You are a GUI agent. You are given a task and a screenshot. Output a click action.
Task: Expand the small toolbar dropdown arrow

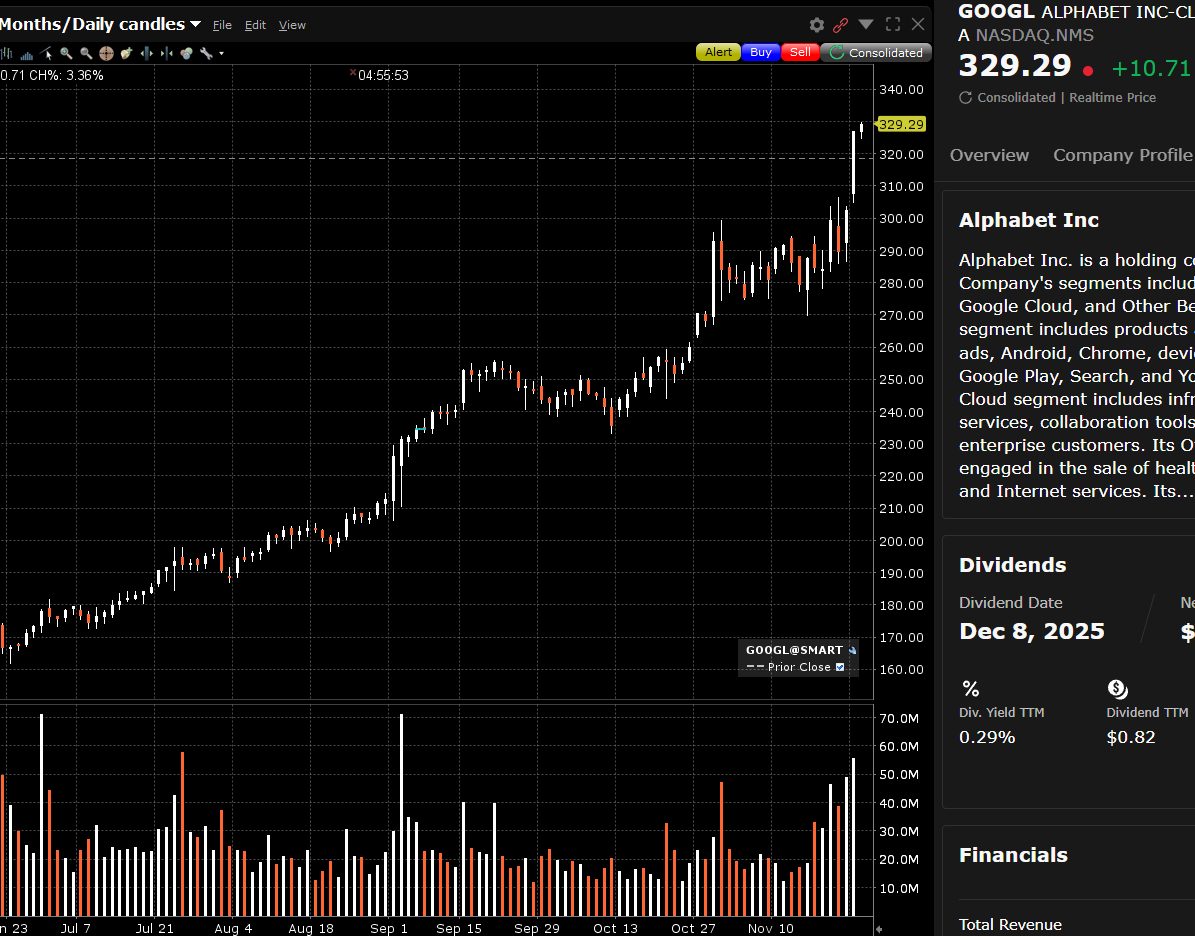coord(222,53)
